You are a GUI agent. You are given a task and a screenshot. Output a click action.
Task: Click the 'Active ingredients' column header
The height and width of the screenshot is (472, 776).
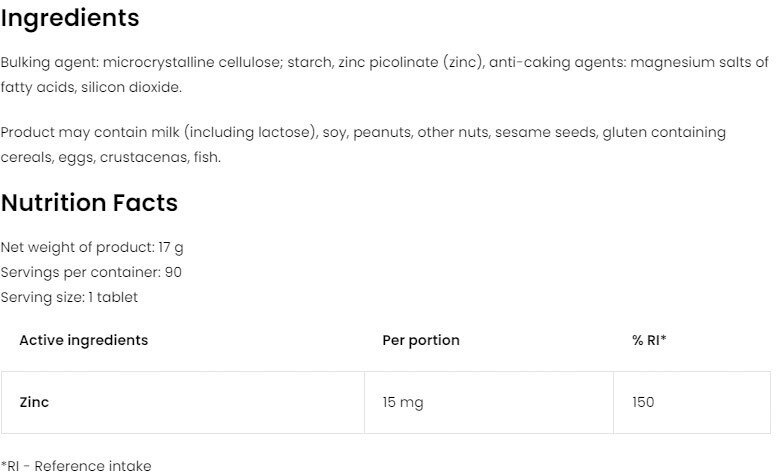point(83,340)
